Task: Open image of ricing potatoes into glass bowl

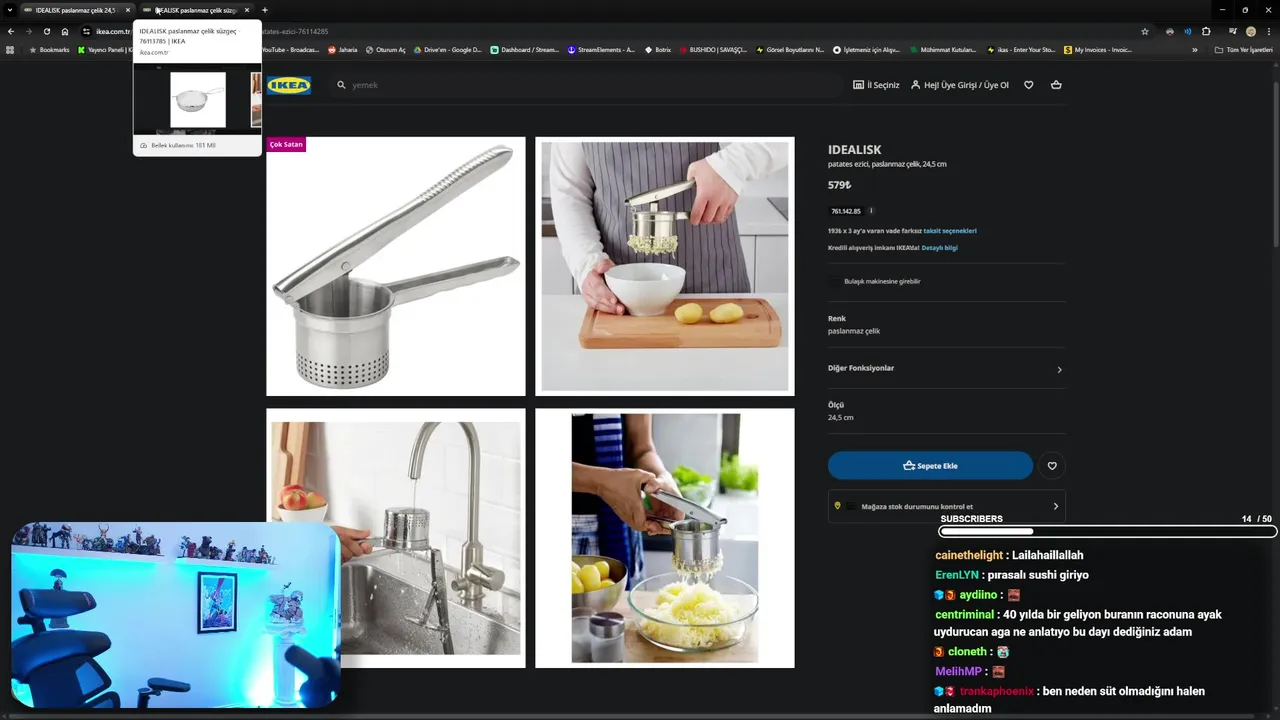Action: [x=665, y=538]
